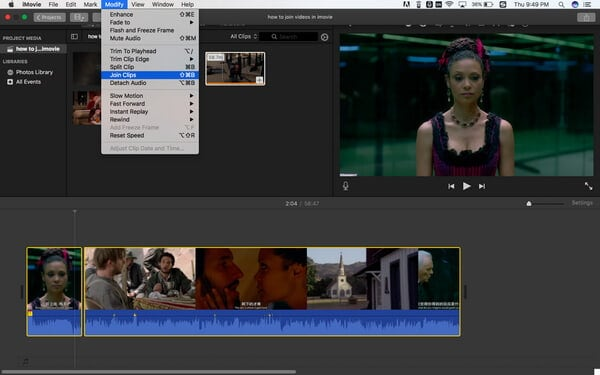Click the import media toolbar button
600x375 pixels.
pyautogui.click(x=79, y=17)
